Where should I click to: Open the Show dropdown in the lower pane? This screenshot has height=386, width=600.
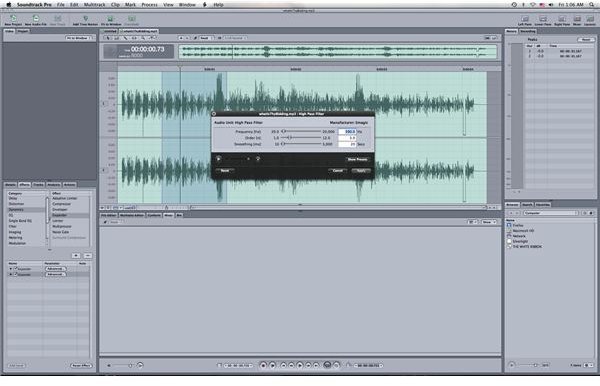click(489, 222)
